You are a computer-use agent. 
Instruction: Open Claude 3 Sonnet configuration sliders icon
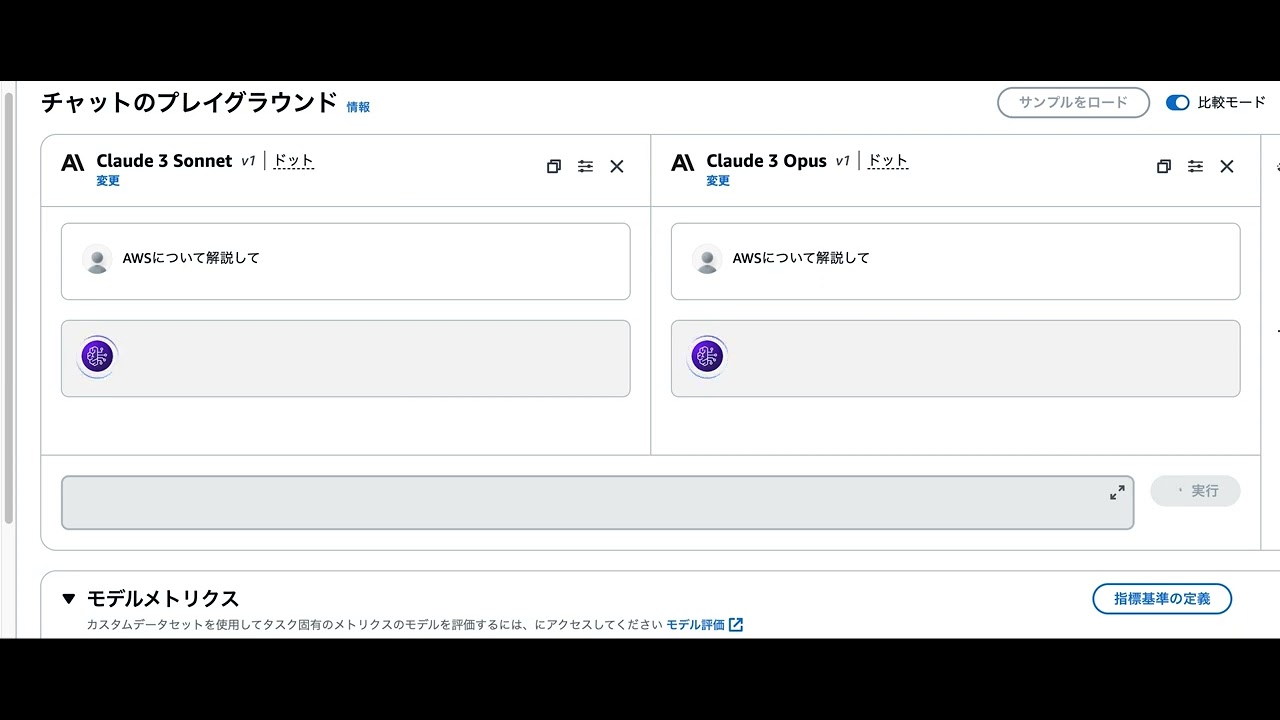point(586,167)
